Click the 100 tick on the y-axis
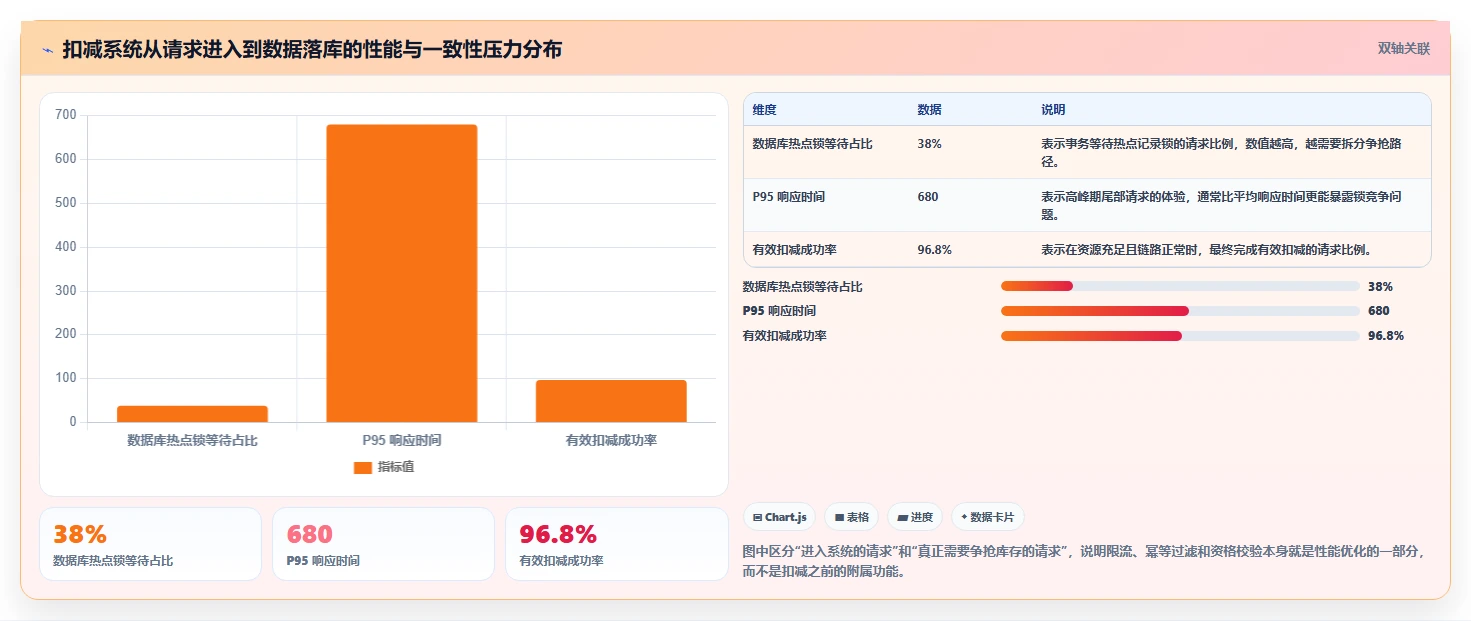 pyautogui.click(x=66, y=378)
